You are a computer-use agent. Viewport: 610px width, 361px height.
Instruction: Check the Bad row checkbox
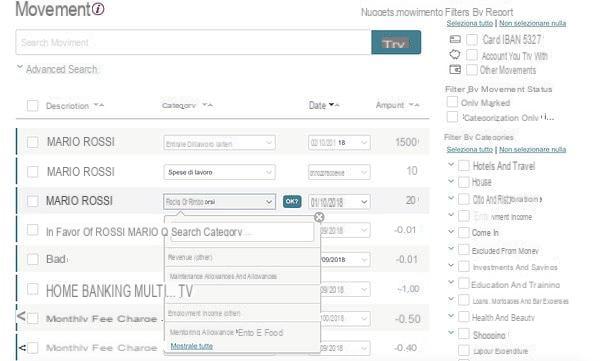(x=33, y=259)
